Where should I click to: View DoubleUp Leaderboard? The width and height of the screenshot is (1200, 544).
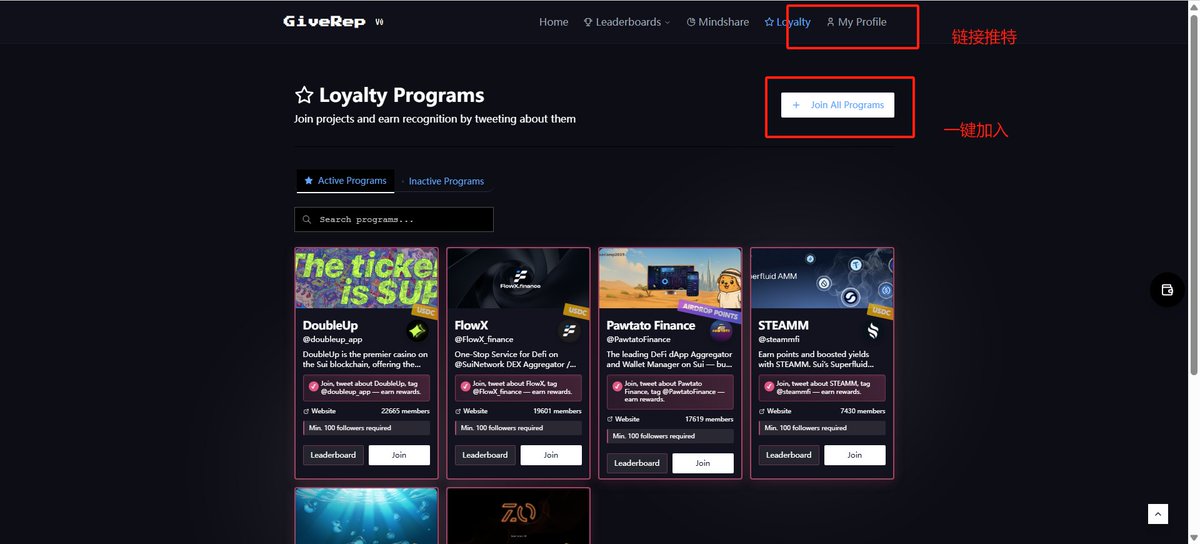pyautogui.click(x=333, y=455)
